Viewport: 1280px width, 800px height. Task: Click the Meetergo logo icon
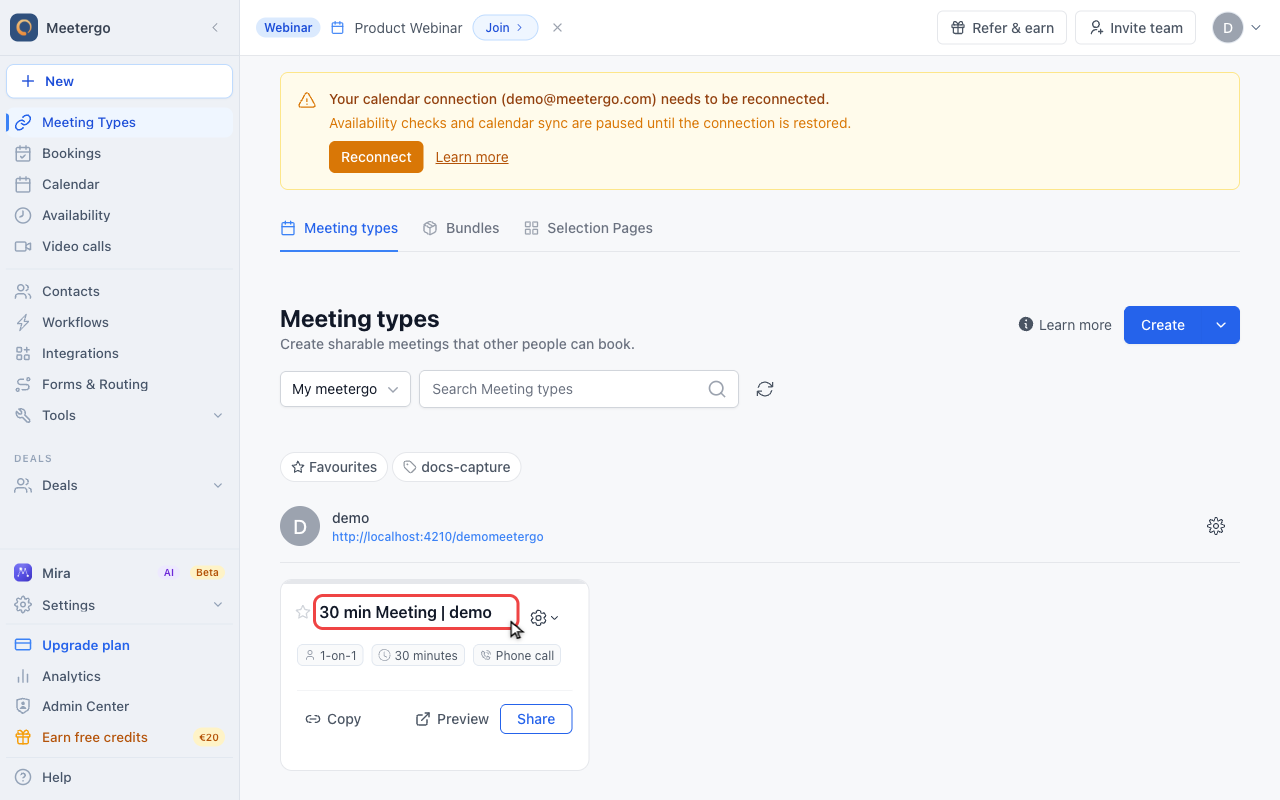click(x=24, y=28)
